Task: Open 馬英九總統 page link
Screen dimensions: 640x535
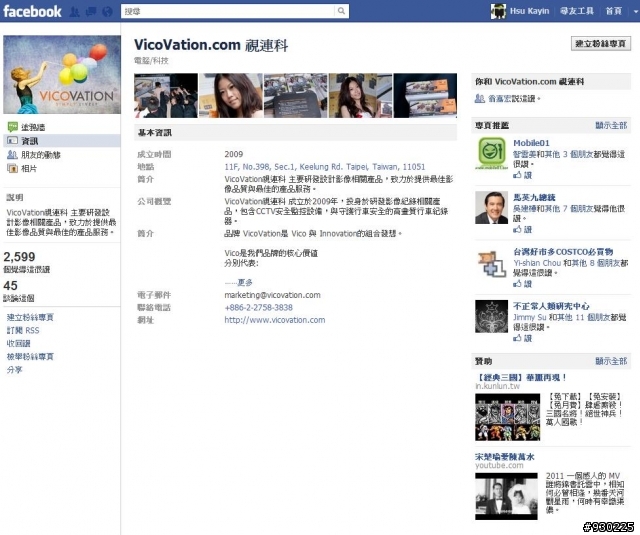Action: (534, 198)
